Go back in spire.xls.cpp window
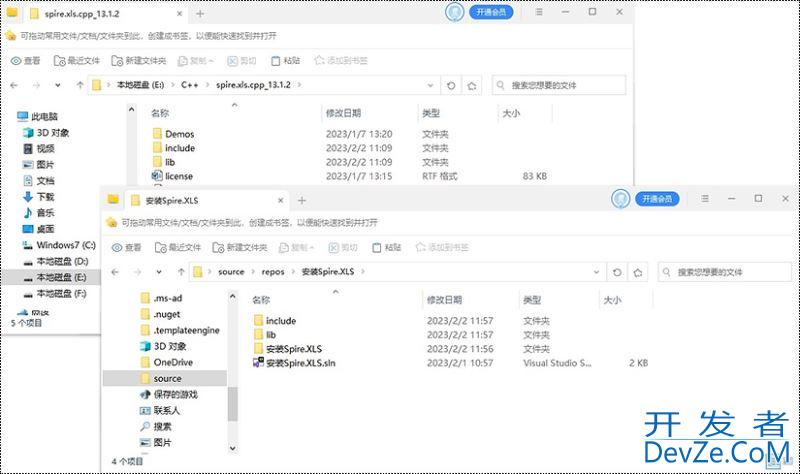800x474 pixels. [14, 85]
